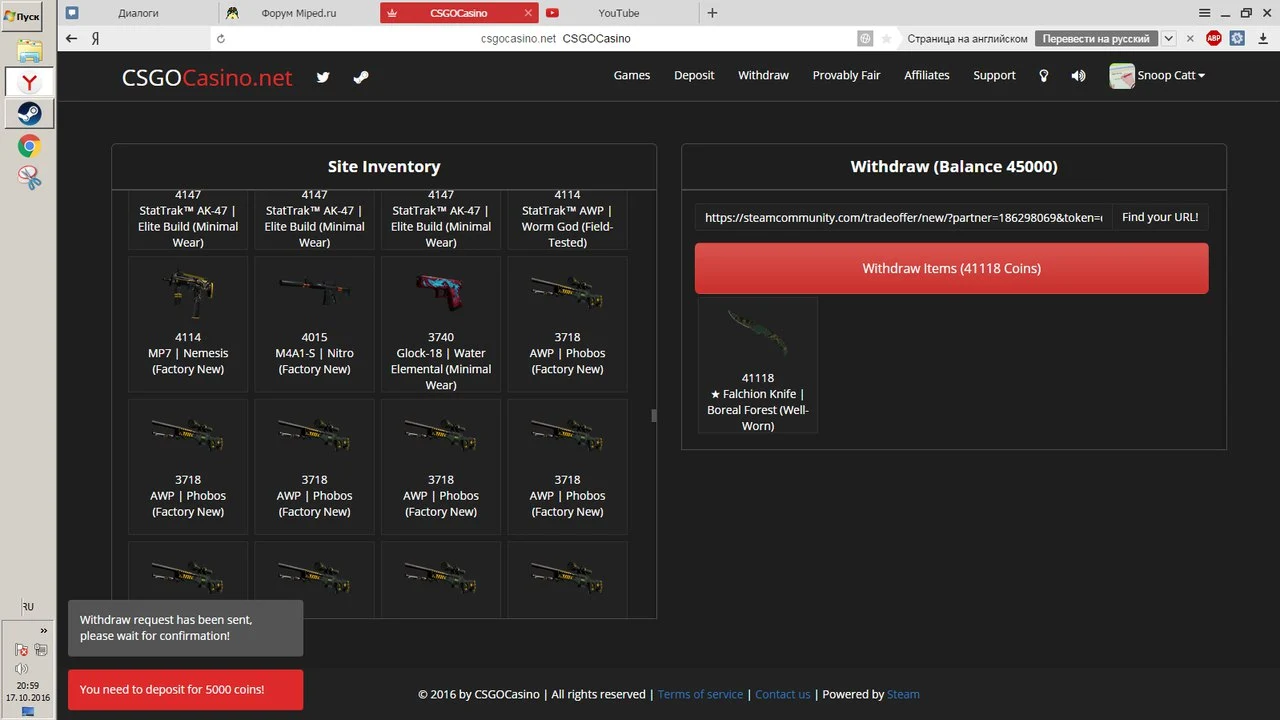Select the M4A1-S Nitro (Factory New) item

(x=315, y=324)
